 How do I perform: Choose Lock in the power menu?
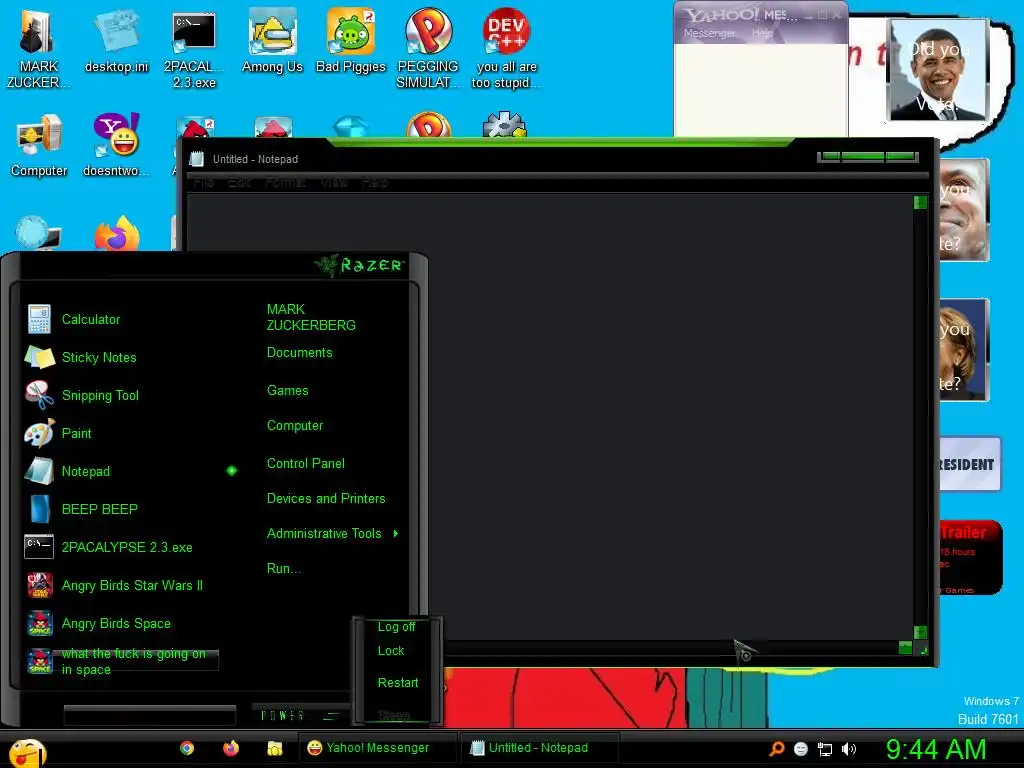pos(391,651)
